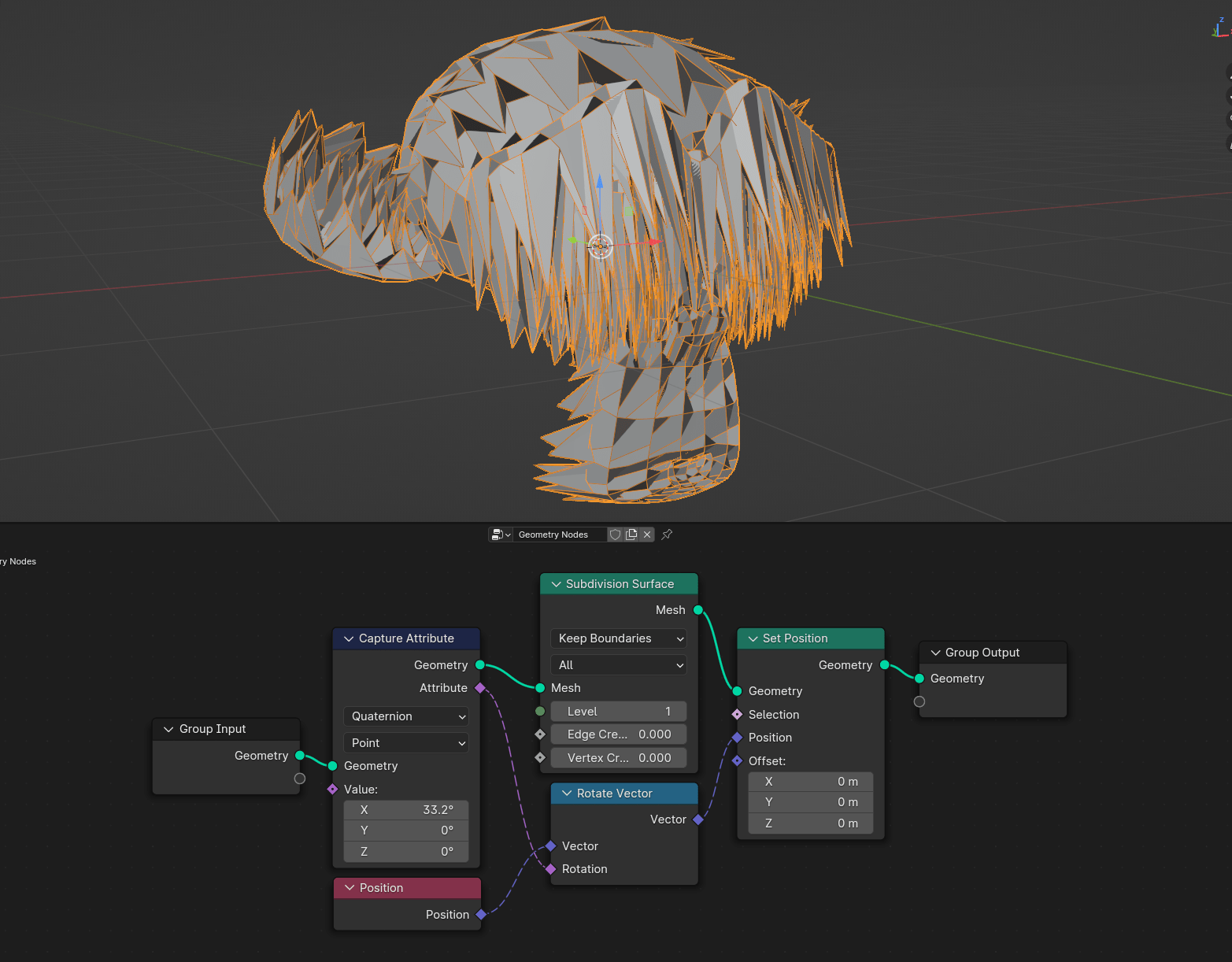Browse node trees with the header chevron
The image size is (1232, 962).
pos(509,535)
